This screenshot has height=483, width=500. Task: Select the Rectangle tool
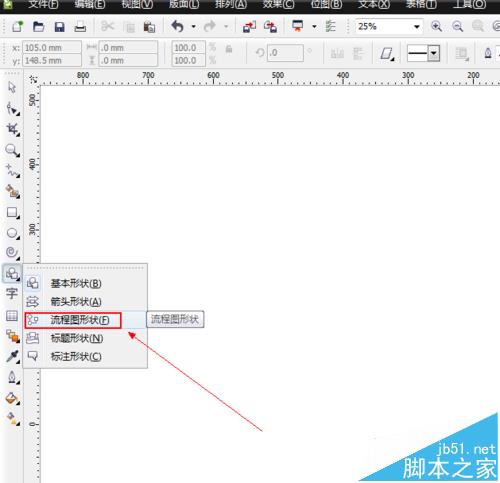point(13,212)
